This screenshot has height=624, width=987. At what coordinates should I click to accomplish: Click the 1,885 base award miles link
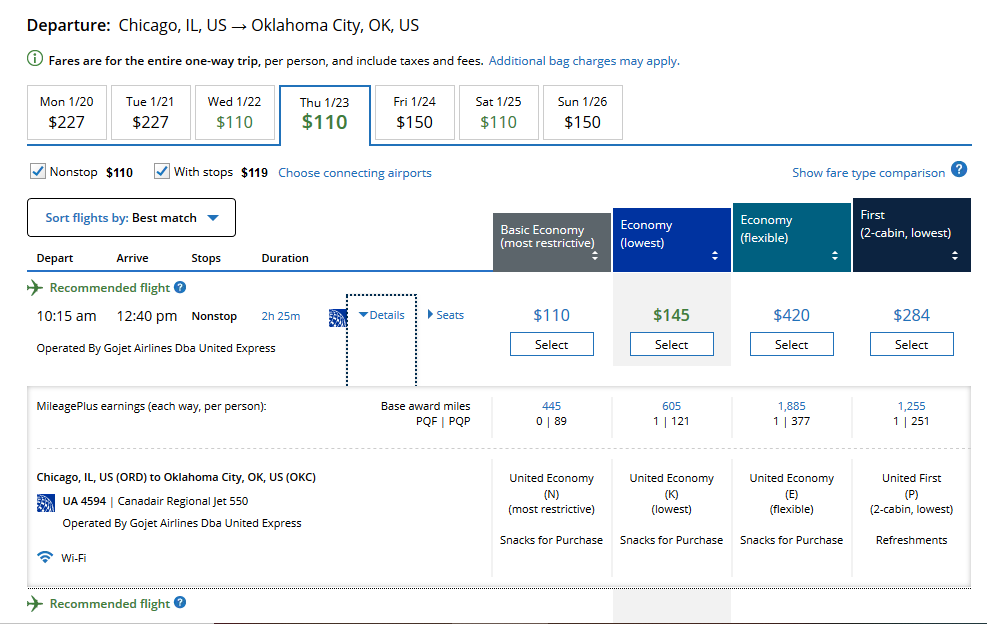click(x=791, y=406)
